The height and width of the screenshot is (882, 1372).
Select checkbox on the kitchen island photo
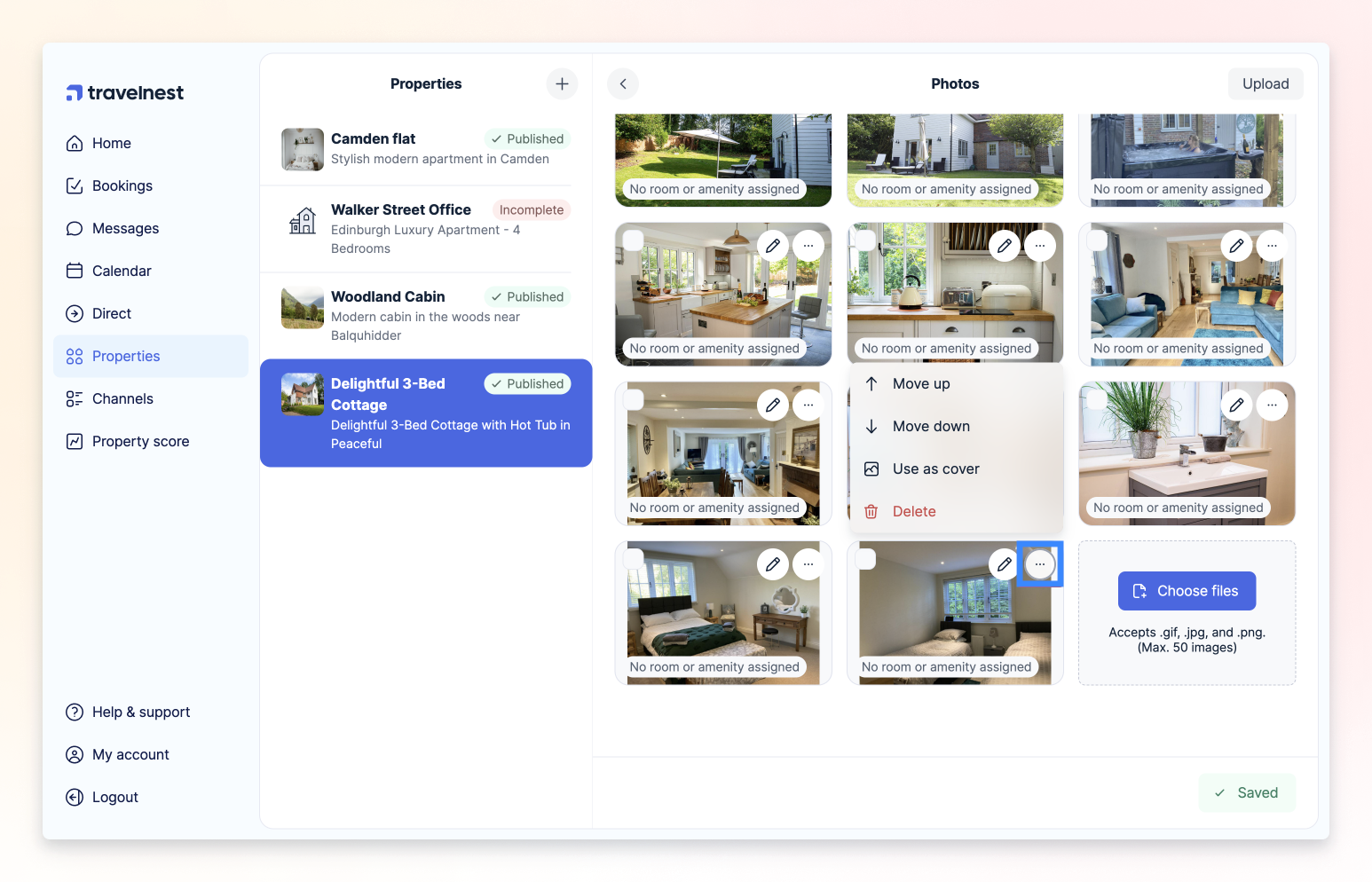coord(634,240)
